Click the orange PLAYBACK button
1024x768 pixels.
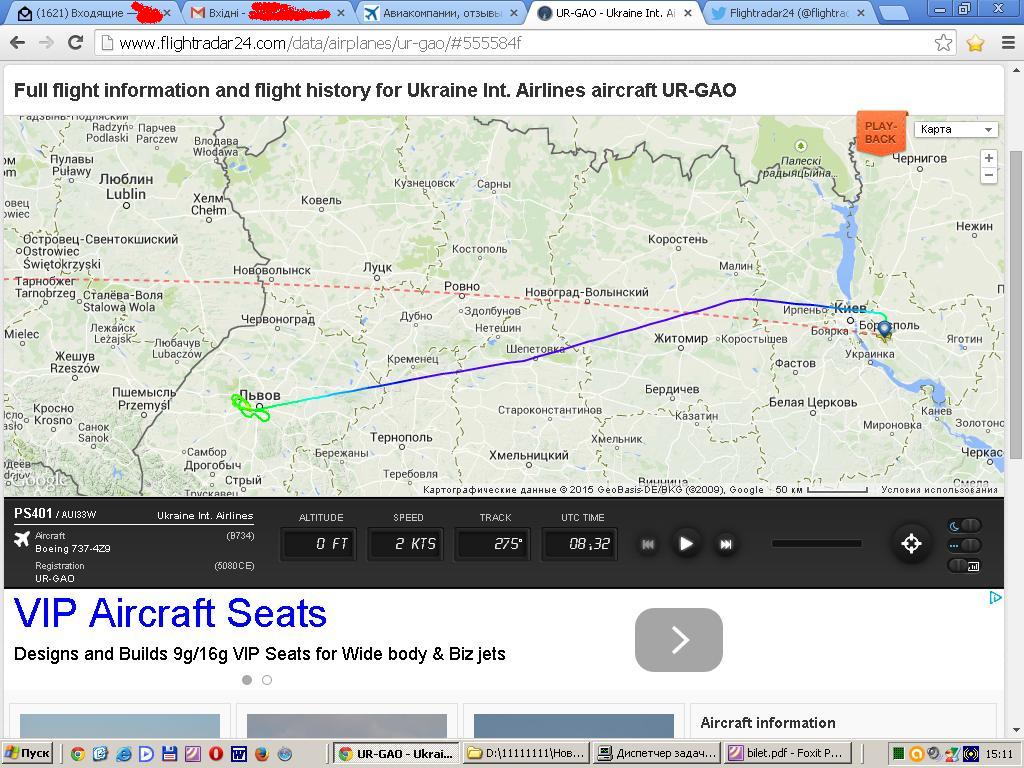[x=880, y=132]
